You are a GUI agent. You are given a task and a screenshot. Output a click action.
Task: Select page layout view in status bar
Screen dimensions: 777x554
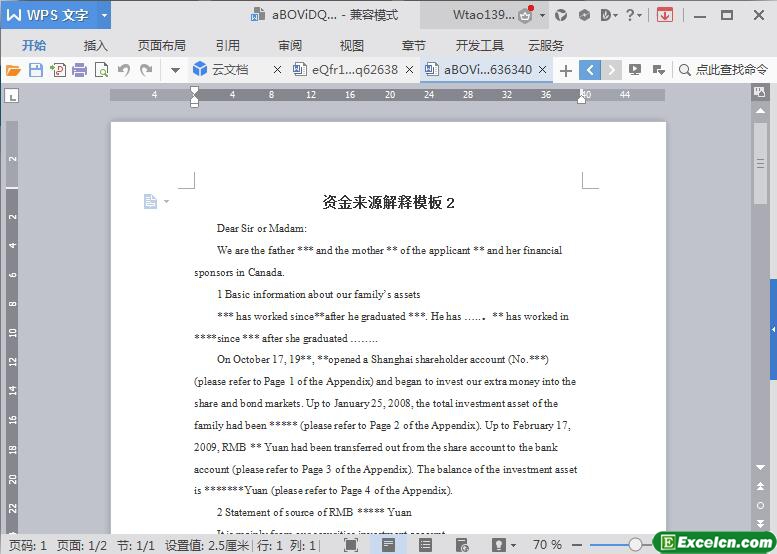[x=388, y=545]
